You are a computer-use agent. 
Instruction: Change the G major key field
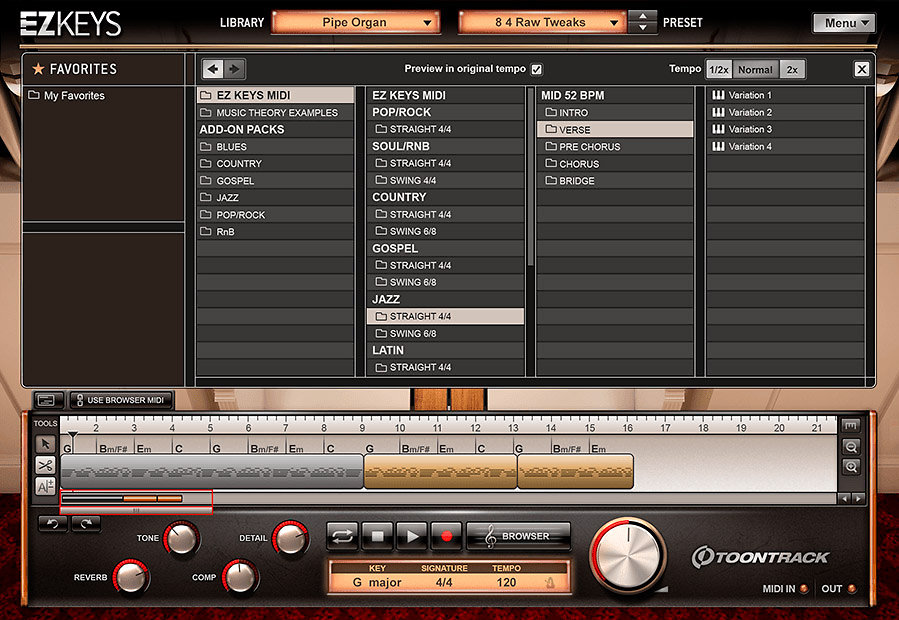point(377,583)
